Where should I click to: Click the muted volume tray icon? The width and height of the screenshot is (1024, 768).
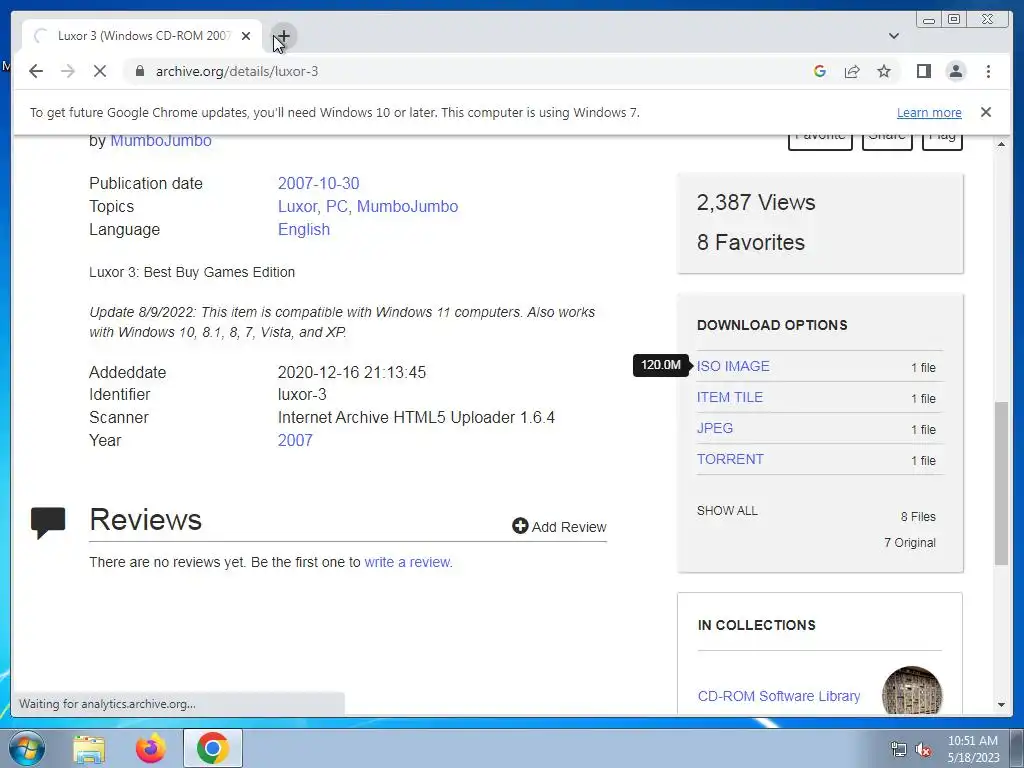[923, 750]
